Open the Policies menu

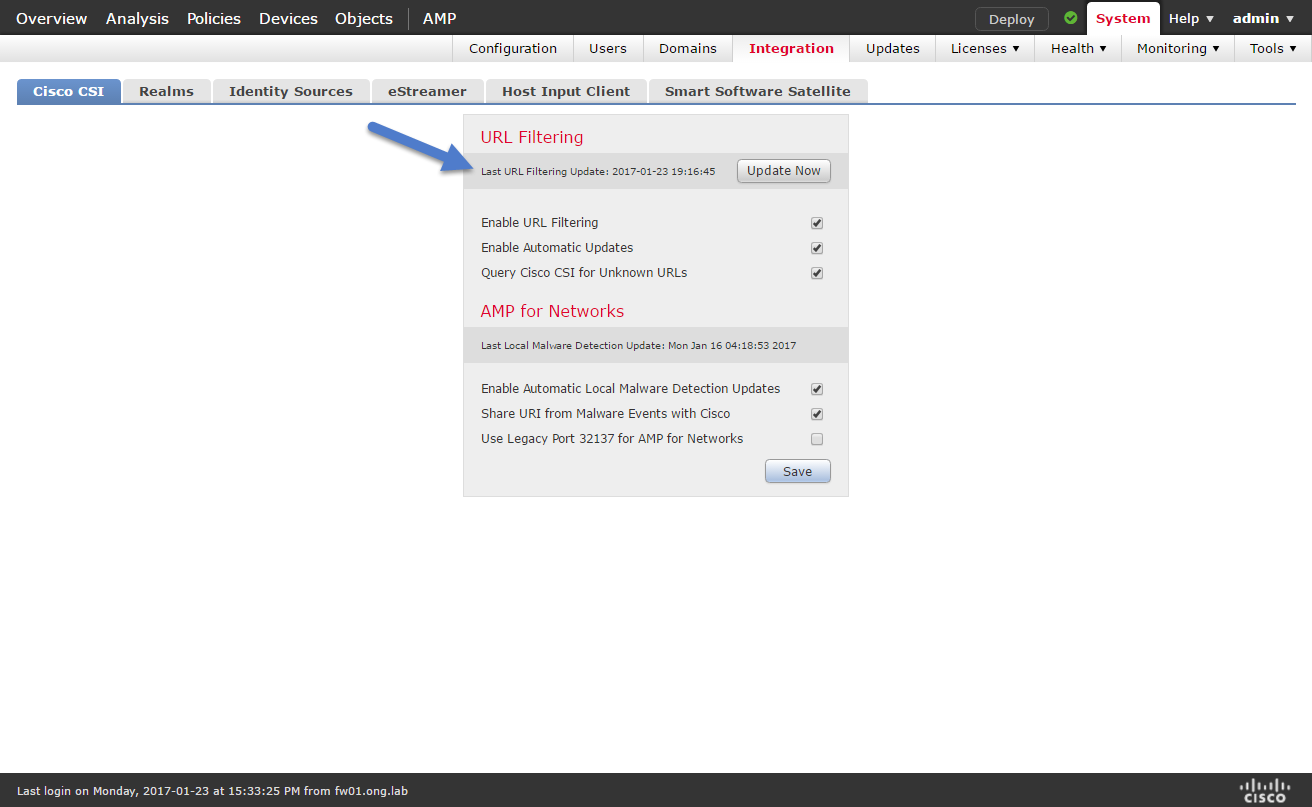(x=214, y=18)
